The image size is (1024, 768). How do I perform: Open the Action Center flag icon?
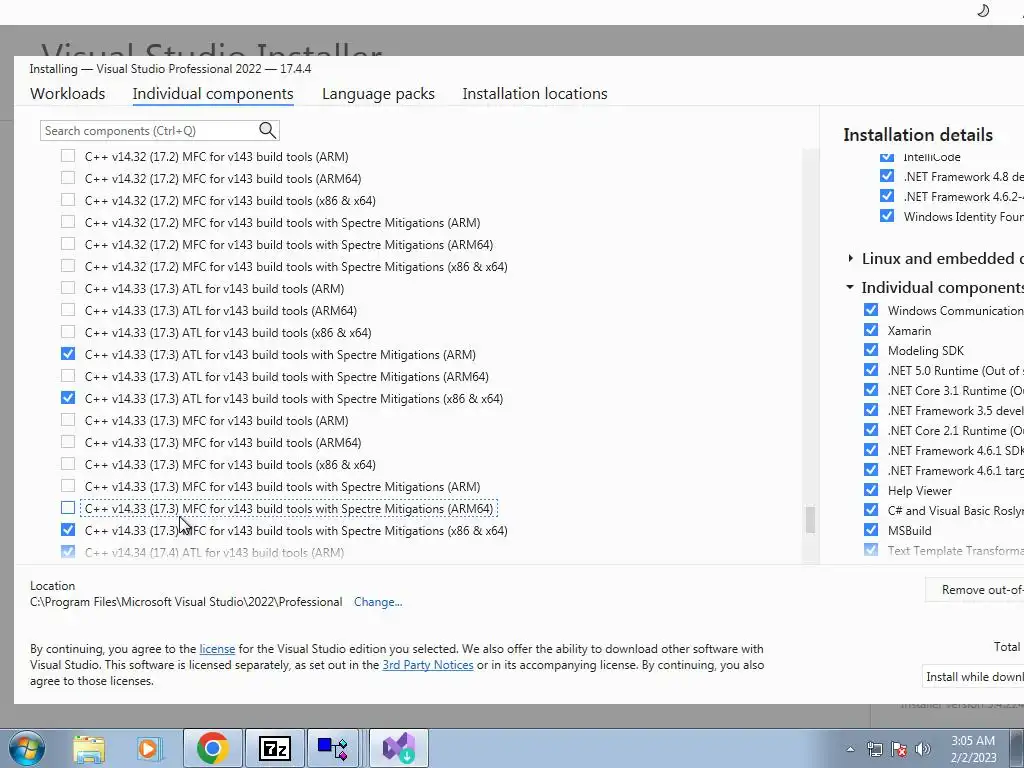point(899,749)
